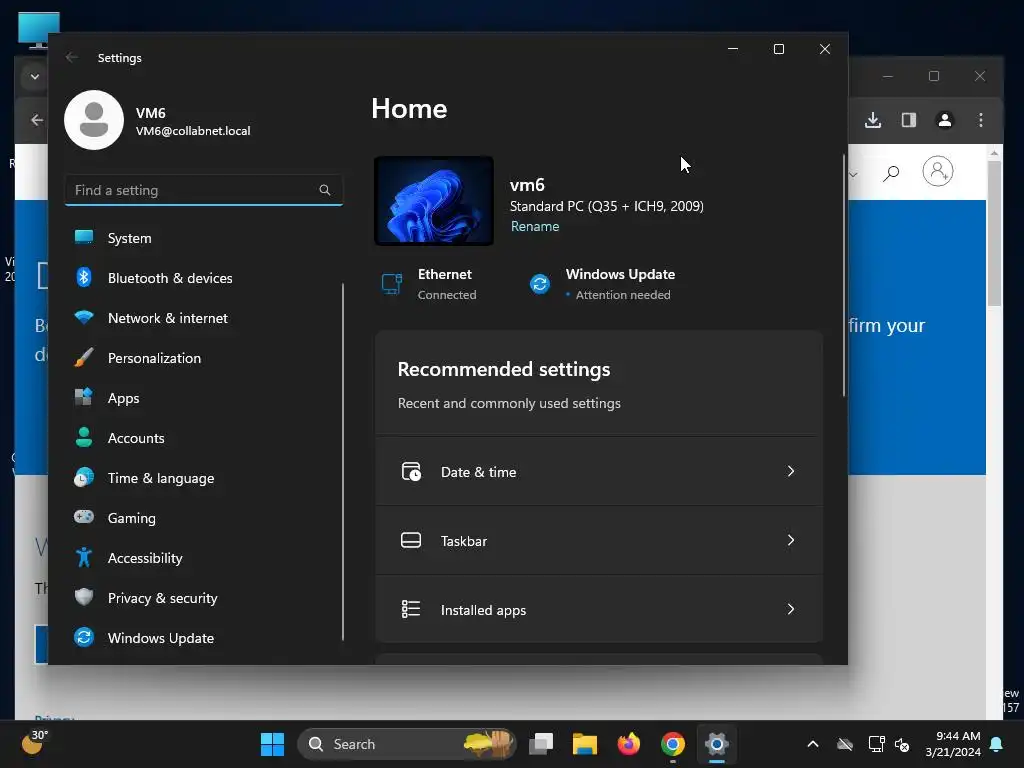The image size is (1024, 768).
Task: Open the weather widget showing 30°
Action: 35,743
